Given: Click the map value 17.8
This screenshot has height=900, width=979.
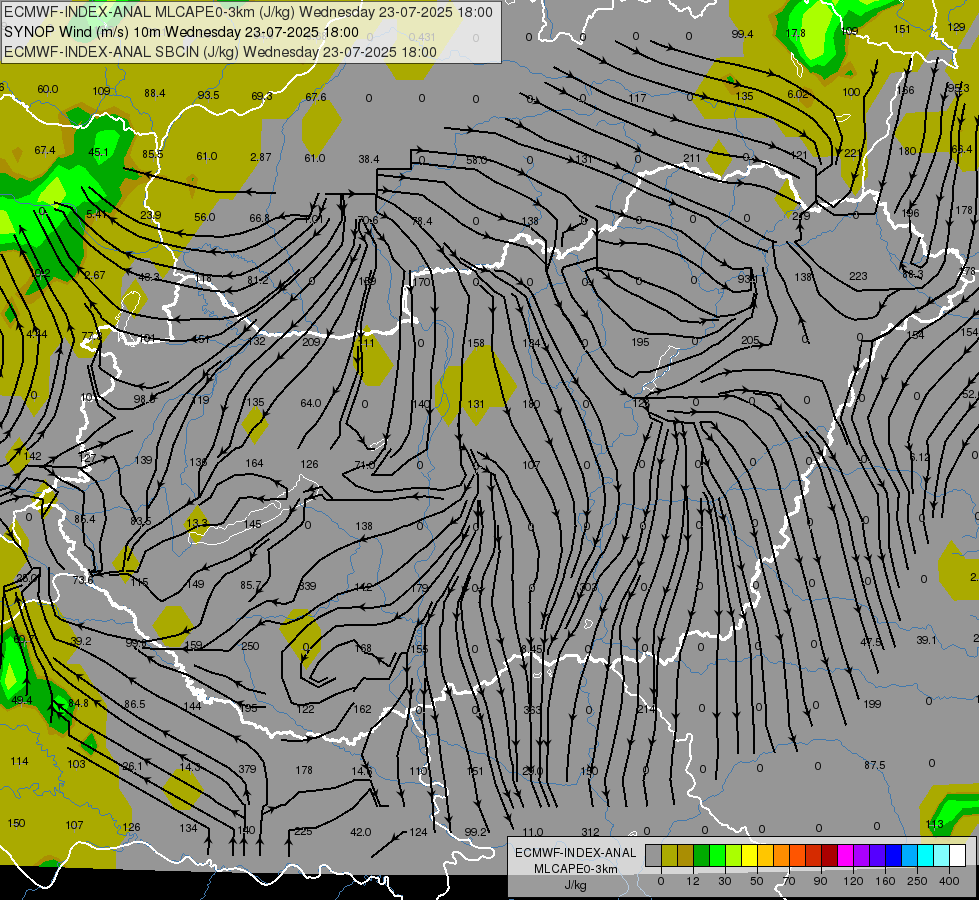Looking at the screenshot, I should tap(795, 32).
